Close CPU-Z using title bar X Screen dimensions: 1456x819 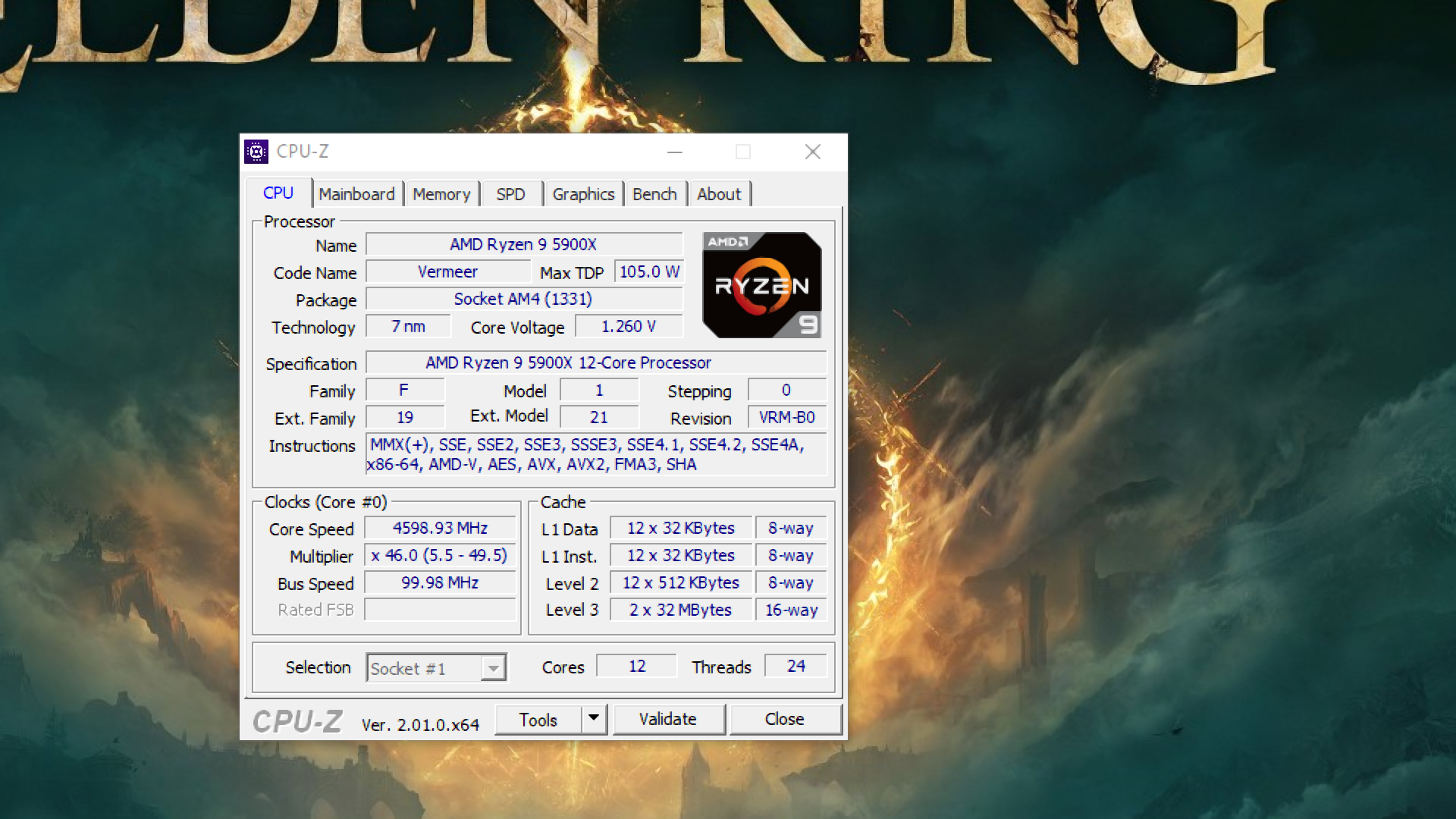[x=813, y=152]
